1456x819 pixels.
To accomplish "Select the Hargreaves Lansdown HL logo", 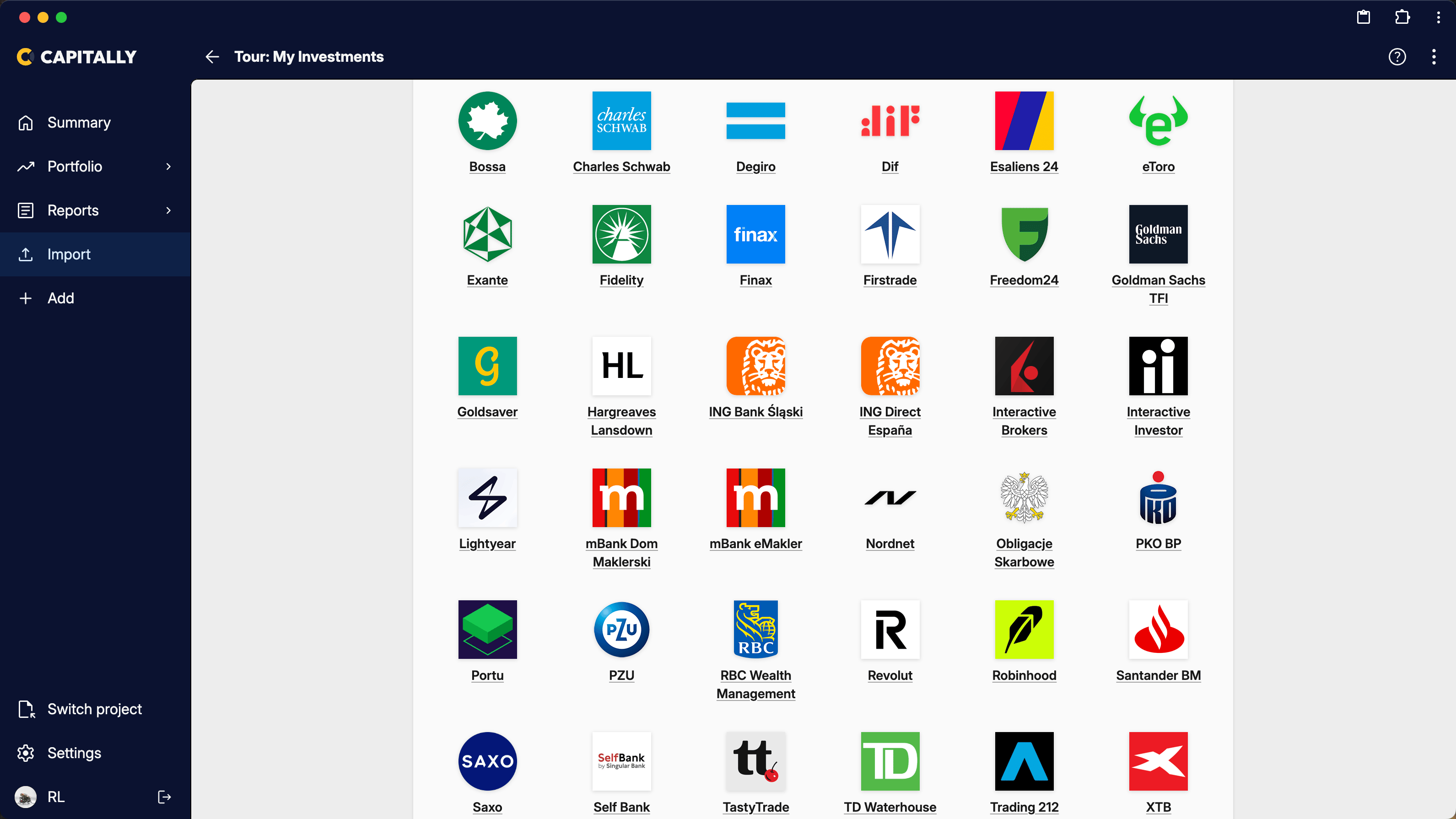I will pos(621,366).
